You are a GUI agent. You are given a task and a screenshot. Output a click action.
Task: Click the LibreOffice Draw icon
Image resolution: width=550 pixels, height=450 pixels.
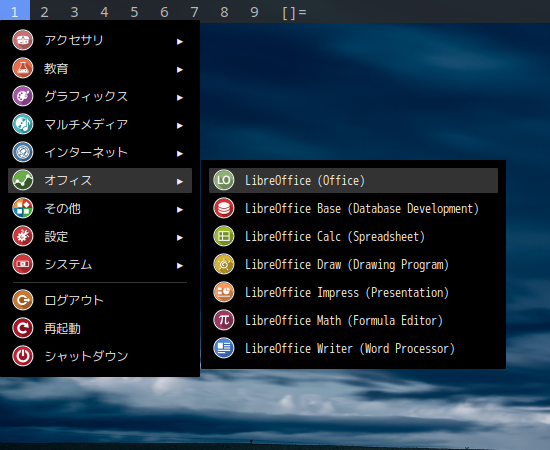pyautogui.click(x=224, y=264)
